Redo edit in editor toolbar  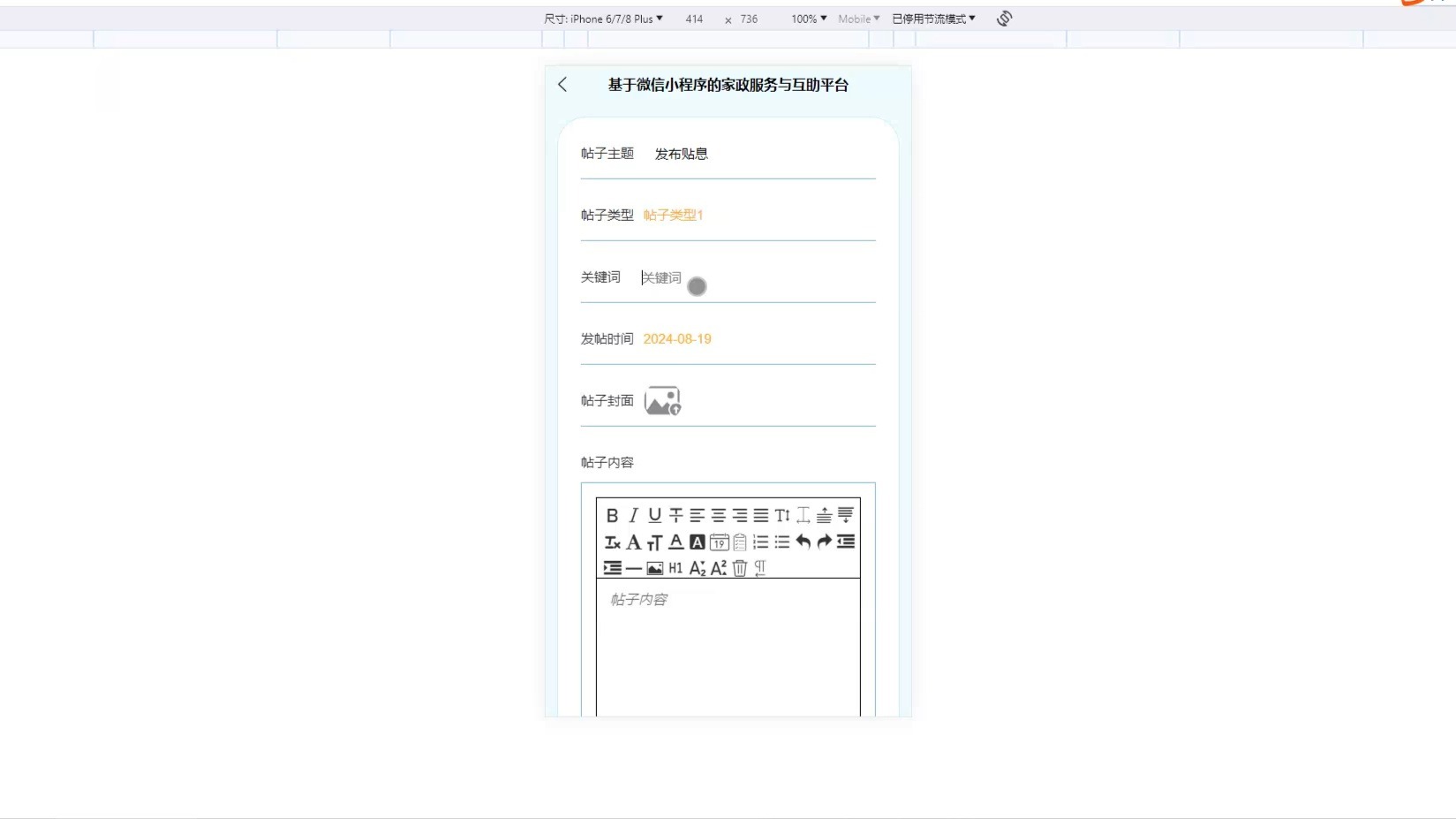(x=824, y=542)
